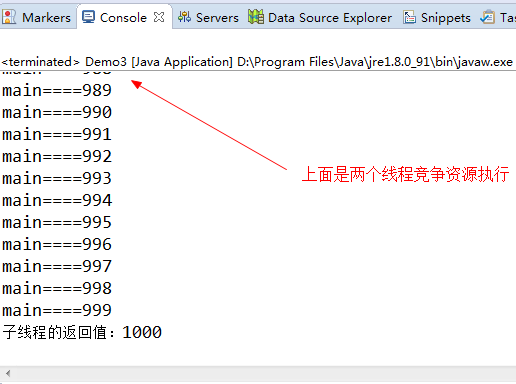Select console line main====993
Viewport: 516px width, 384px height.
click(57, 178)
